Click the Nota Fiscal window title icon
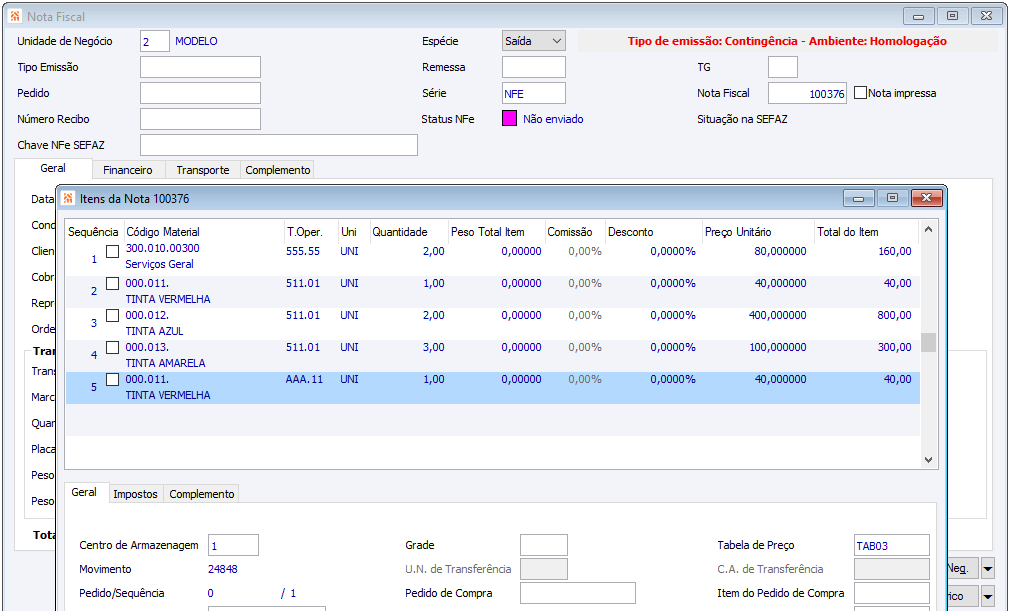1011x611 pixels. pyautogui.click(x=14, y=17)
